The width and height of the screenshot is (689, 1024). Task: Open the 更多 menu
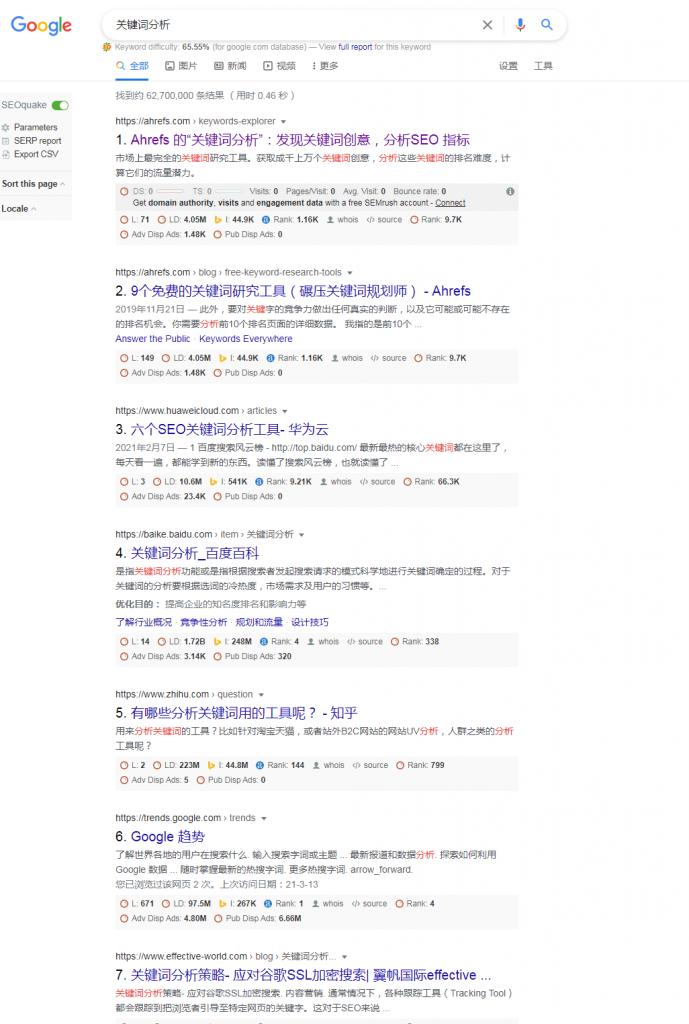[x=325, y=66]
